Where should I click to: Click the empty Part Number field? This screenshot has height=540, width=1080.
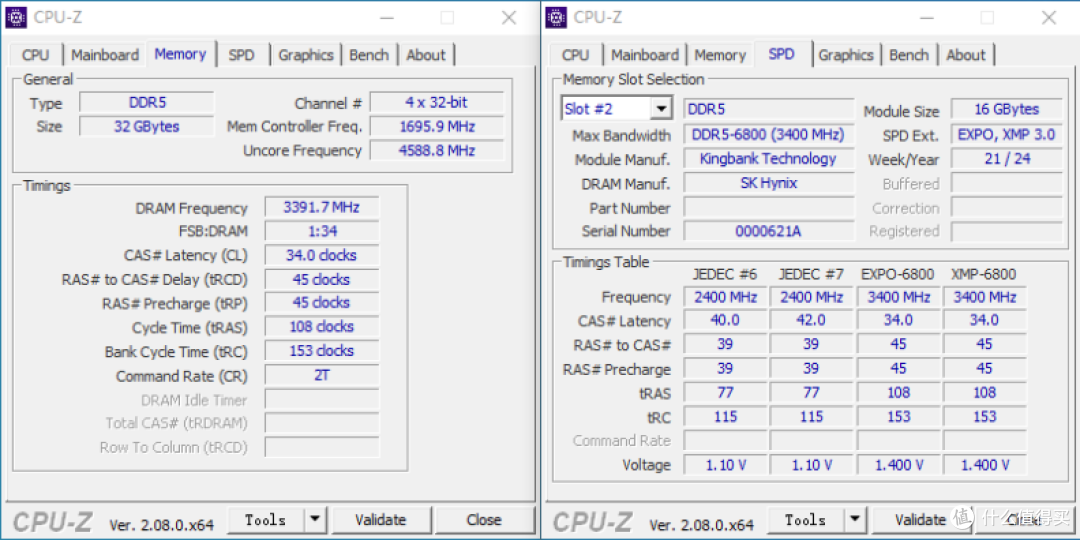769,207
